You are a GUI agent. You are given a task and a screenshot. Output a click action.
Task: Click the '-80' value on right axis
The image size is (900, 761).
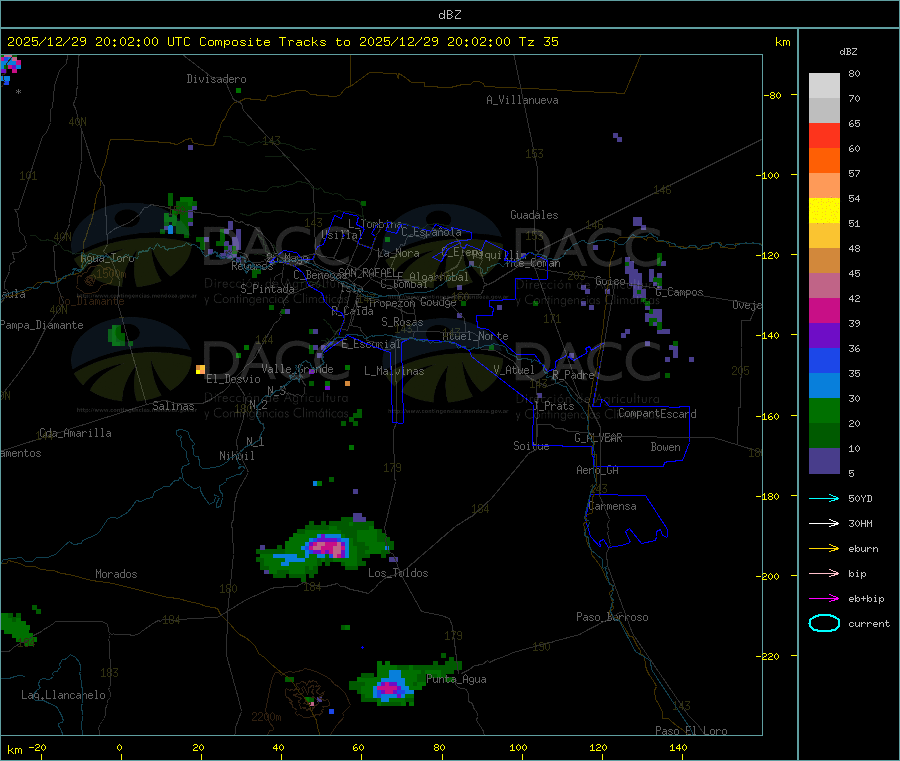[772, 95]
